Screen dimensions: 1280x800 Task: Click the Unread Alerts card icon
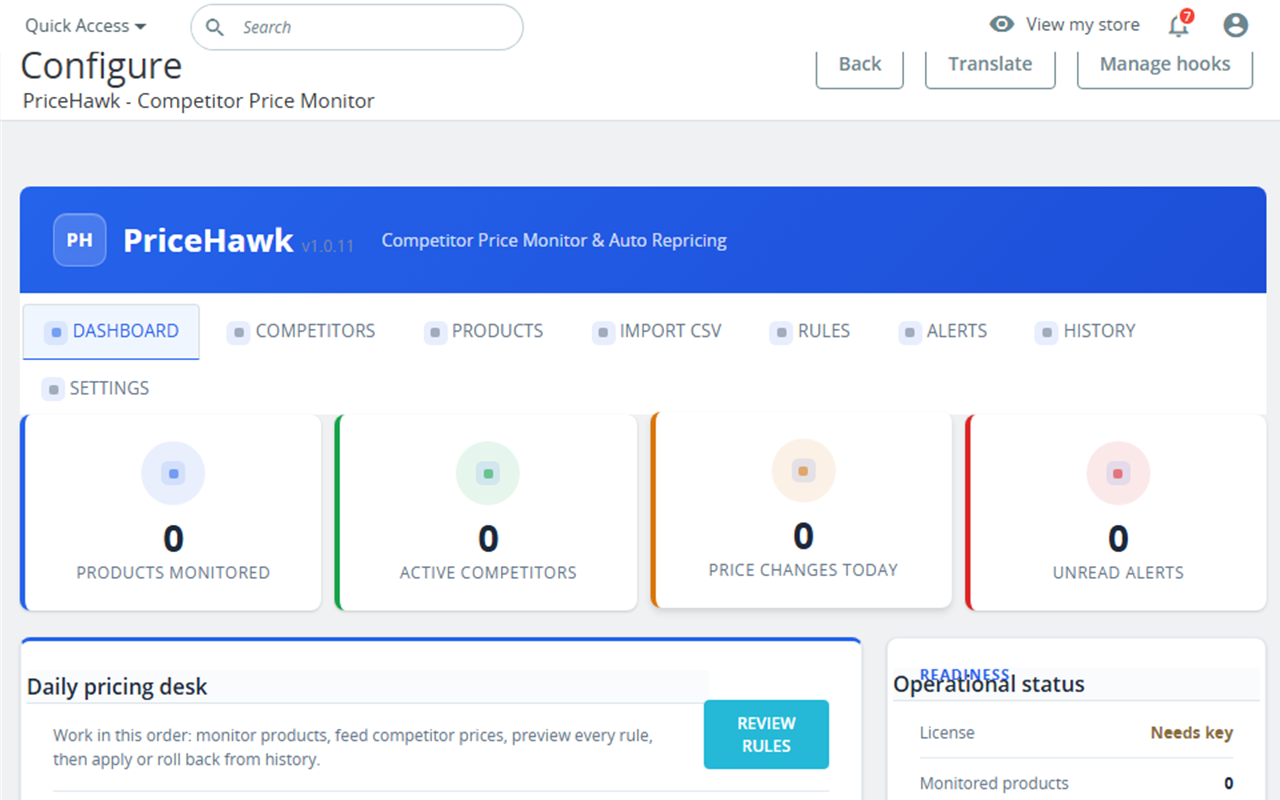tap(1118, 474)
